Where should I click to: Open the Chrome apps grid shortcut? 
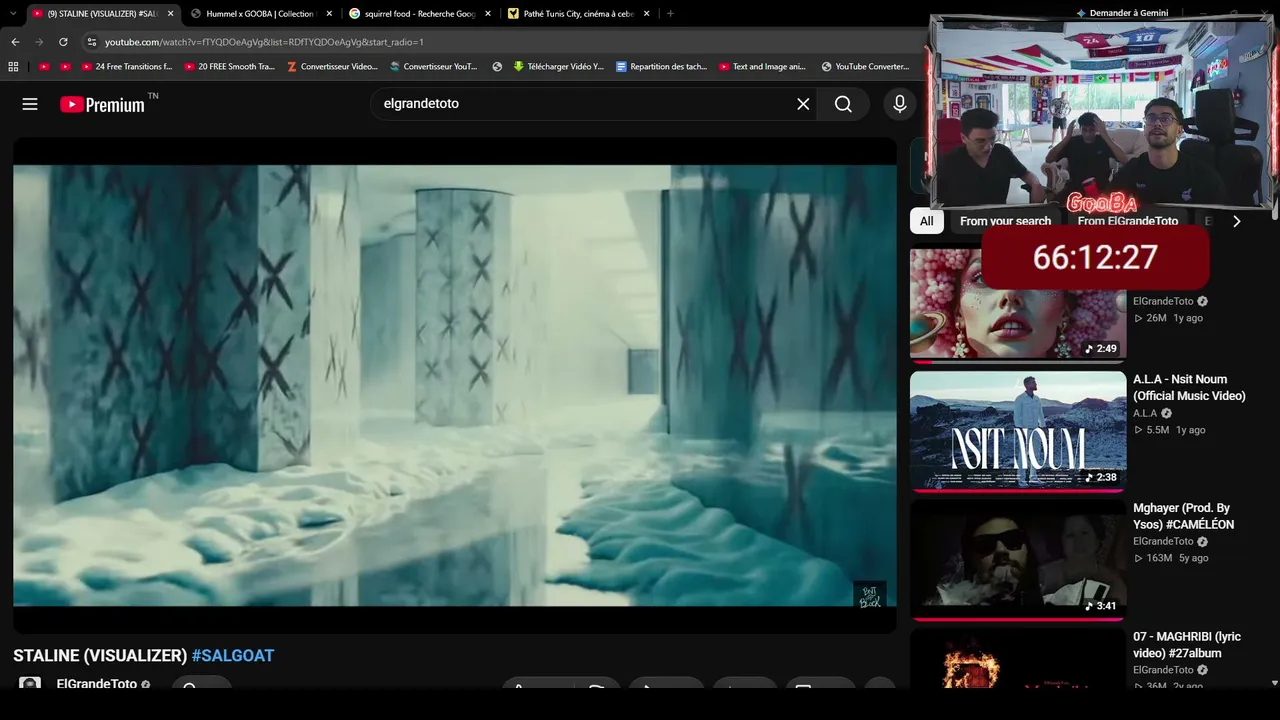pyautogui.click(x=13, y=67)
